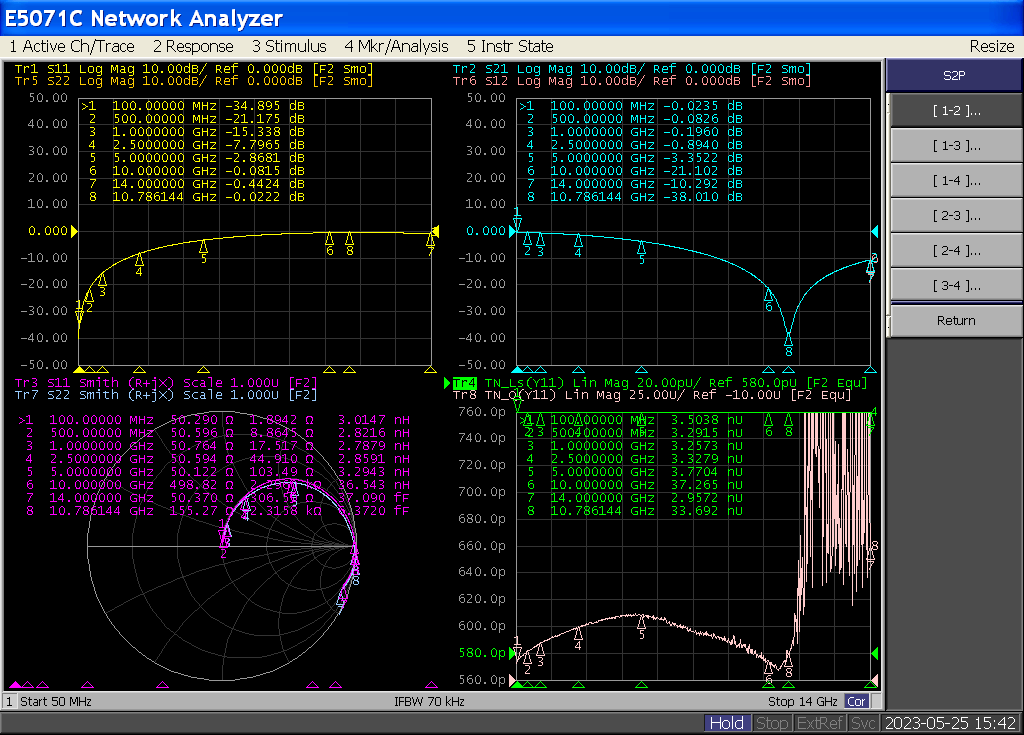The width and height of the screenshot is (1024, 735).
Task: Open the Stimulus menu
Action: [289, 46]
